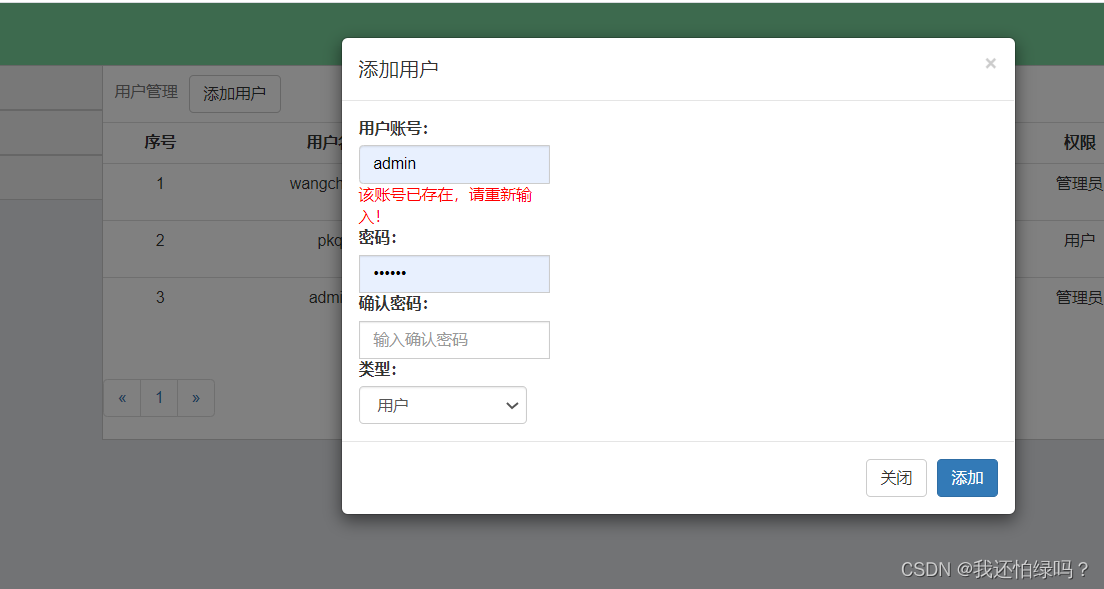Click the 序号 column header
The width and height of the screenshot is (1104, 589).
[160, 142]
